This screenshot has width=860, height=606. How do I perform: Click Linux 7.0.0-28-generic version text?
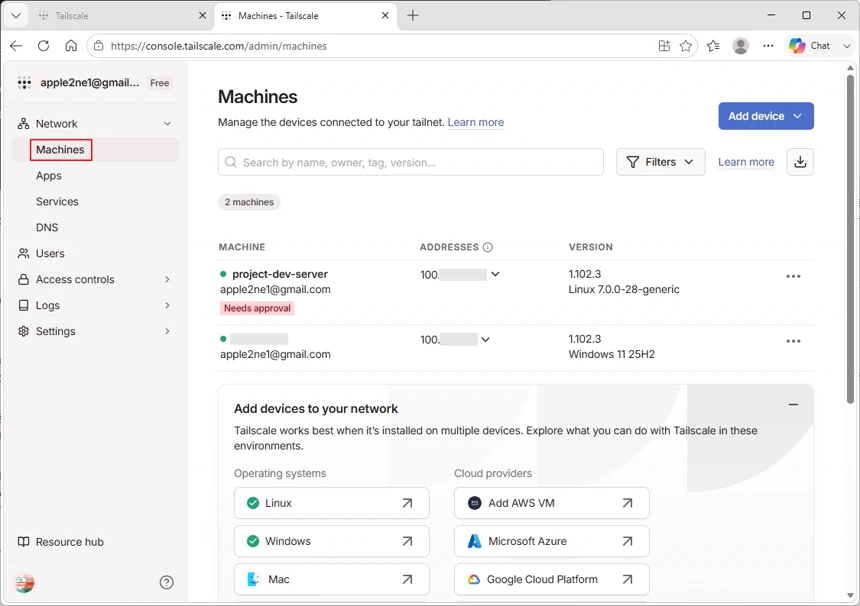coord(624,290)
